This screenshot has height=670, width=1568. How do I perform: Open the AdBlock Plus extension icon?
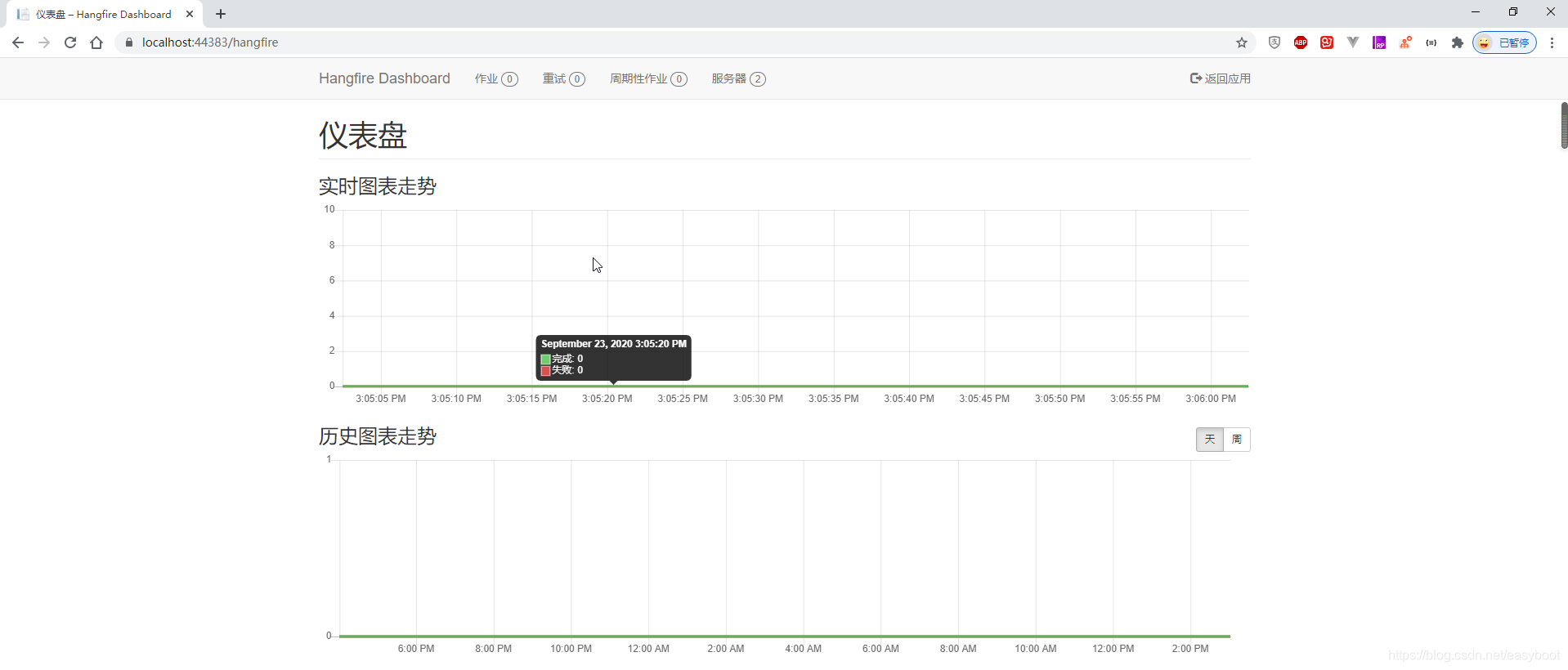click(x=1301, y=42)
